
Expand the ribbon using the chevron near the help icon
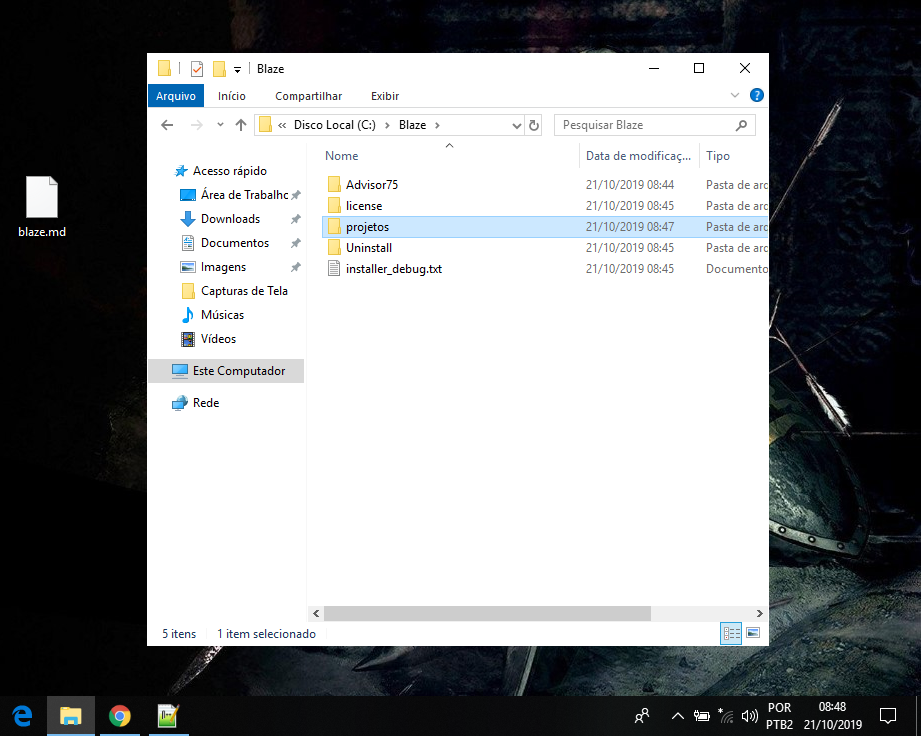coord(735,95)
